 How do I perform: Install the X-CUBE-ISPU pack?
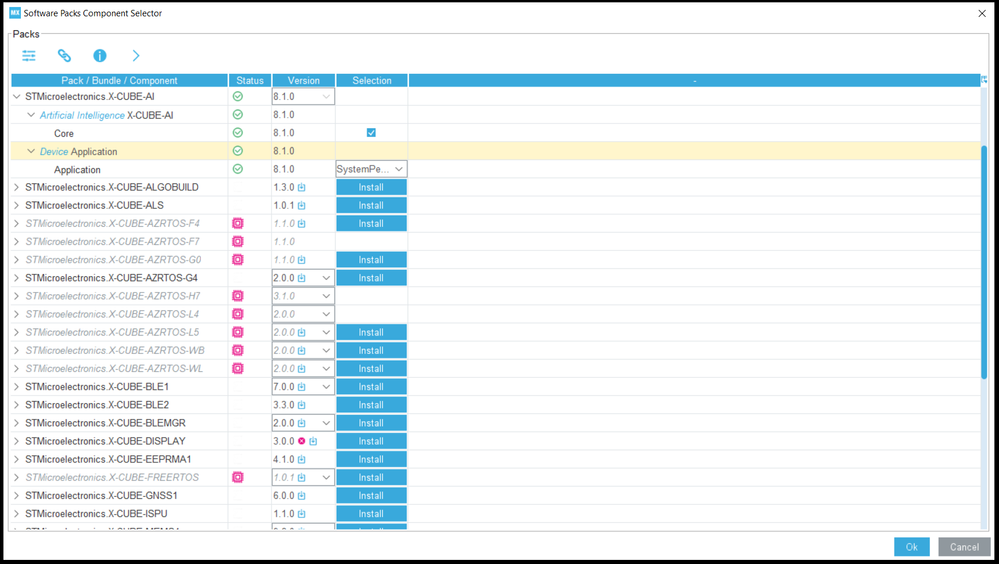pyautogui.click(x=371, y=514)
